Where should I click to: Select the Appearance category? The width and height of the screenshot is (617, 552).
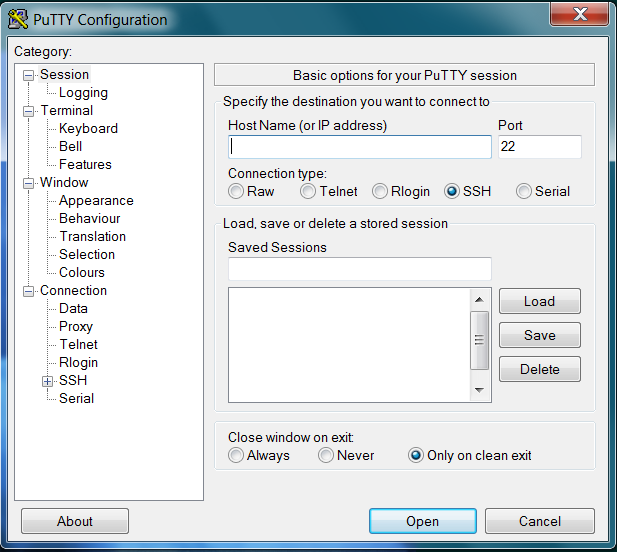point(96,201)
